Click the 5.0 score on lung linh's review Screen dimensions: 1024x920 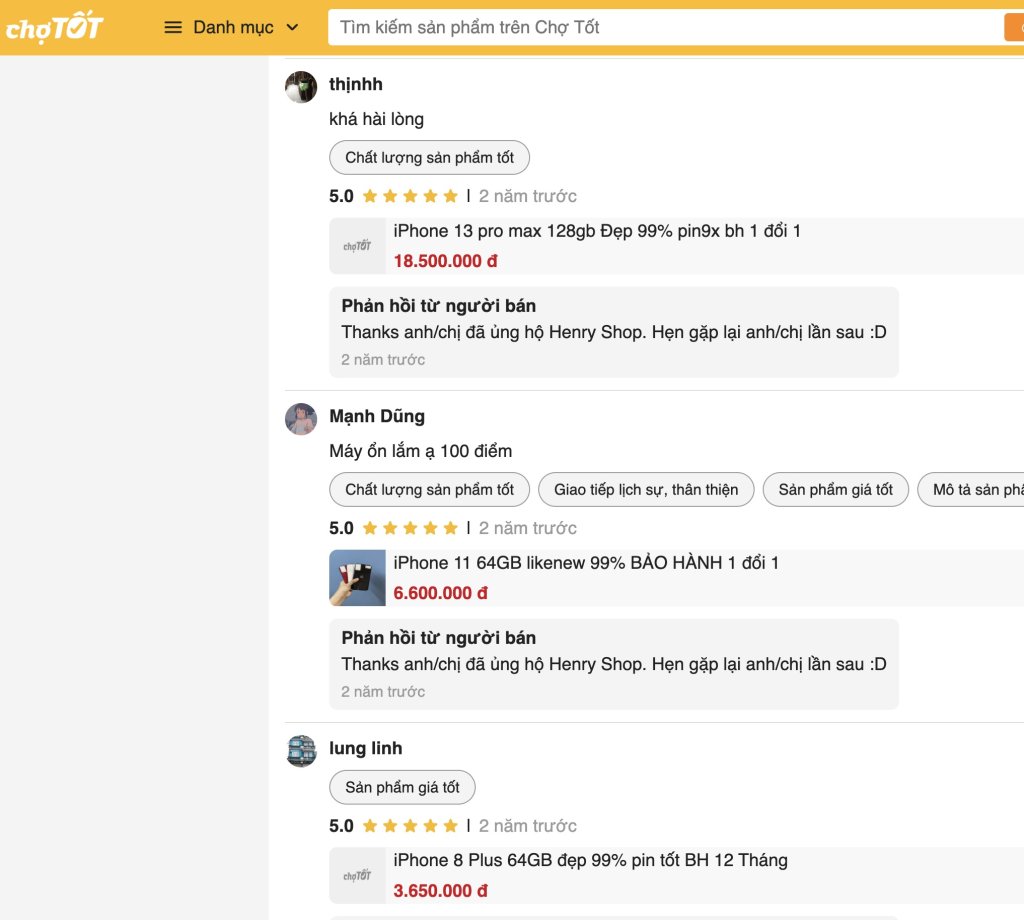[x=341, y=826]
